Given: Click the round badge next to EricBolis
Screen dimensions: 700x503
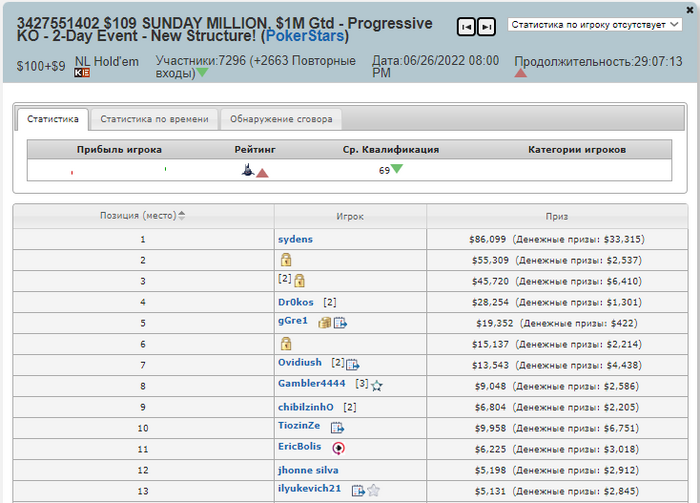Looking at the screenshot, I should pyautogui.click(x=339, y=448).
